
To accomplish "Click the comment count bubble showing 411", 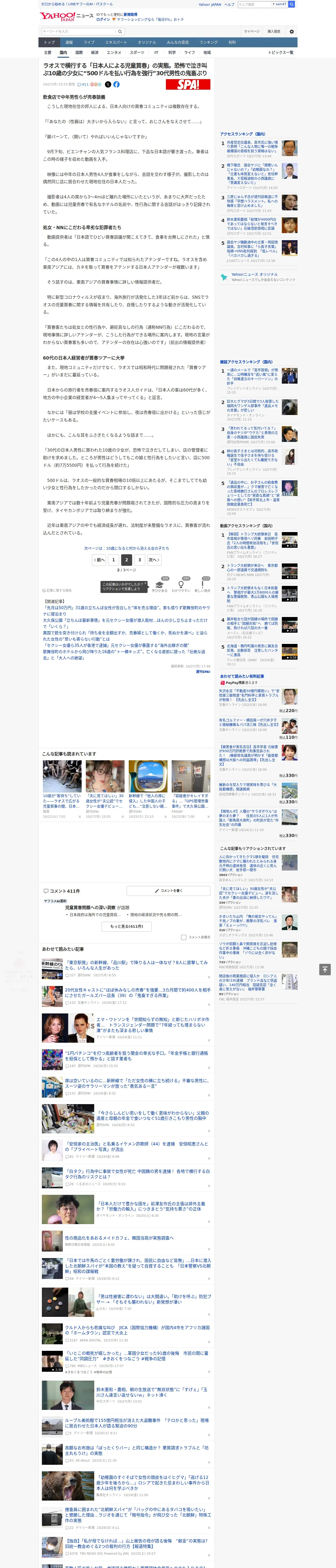I will [x=83, y=85].
